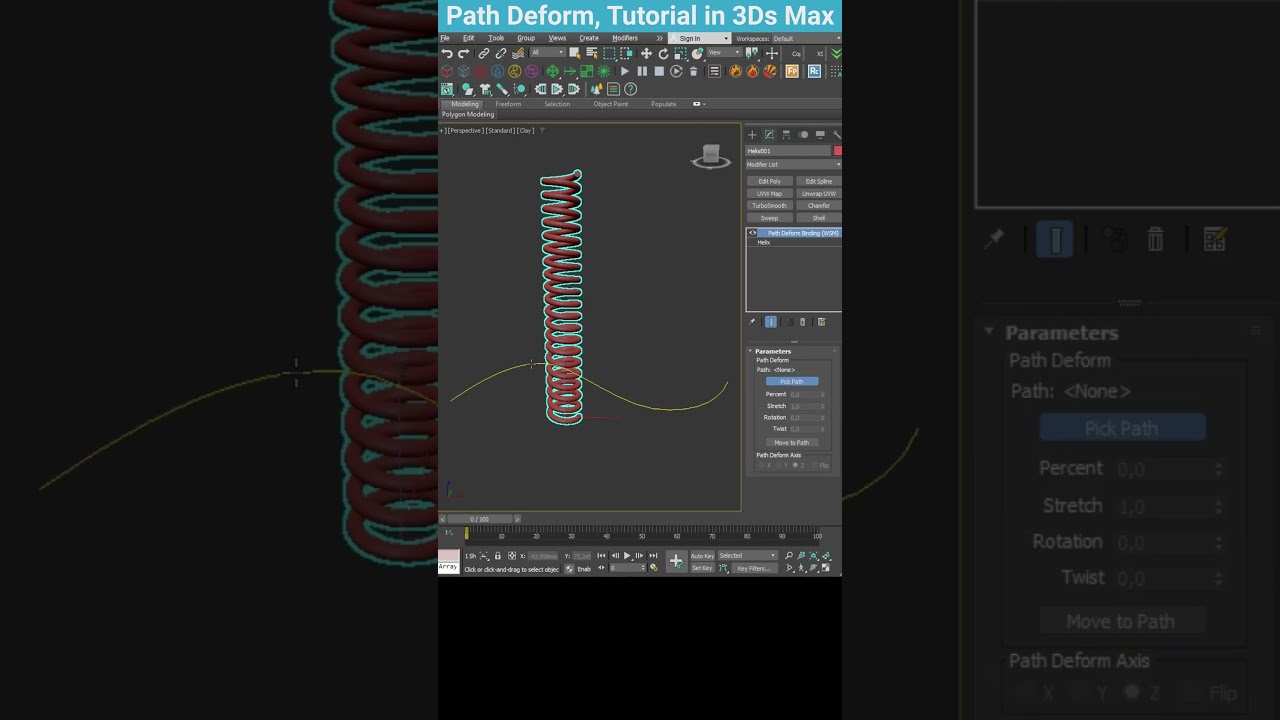This screenshot has width=1280, height=720.
Task: Open the All selection filter dropdown
Action: (x=548, y=53)
